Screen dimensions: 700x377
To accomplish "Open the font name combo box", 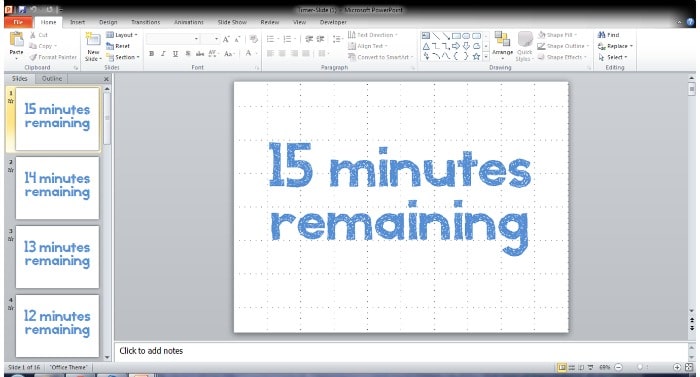I will coord(173,39).
